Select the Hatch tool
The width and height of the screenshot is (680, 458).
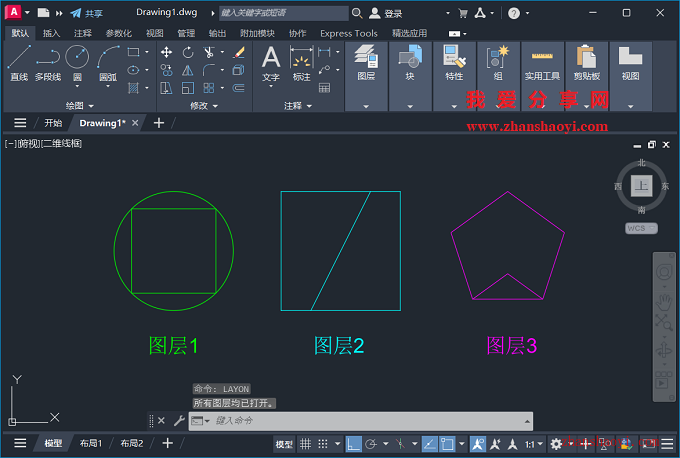tap(133, 88)
